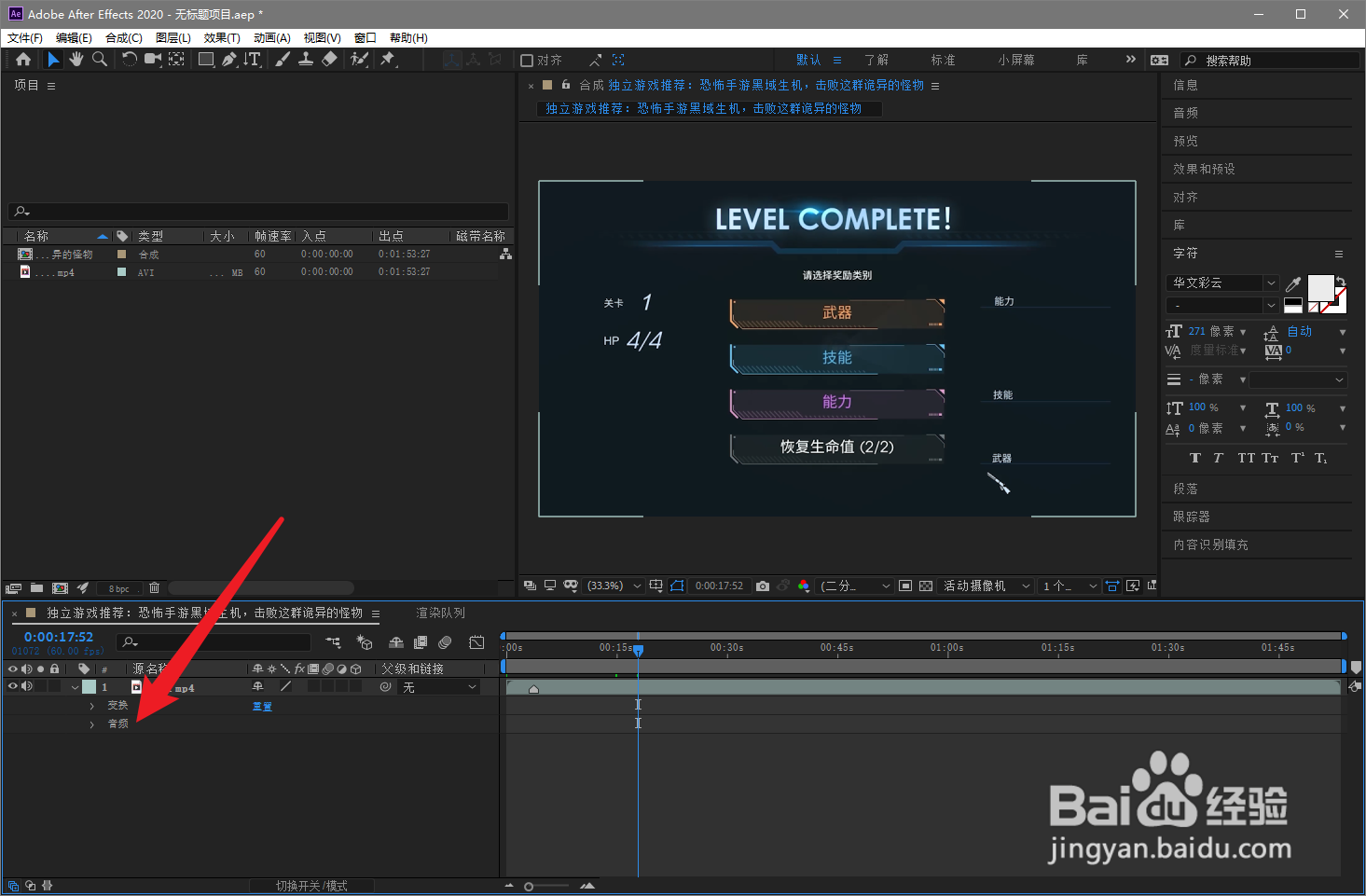Open the 效果(T) menu
This screenshot has width=1366, height=896.
[222, 37]
